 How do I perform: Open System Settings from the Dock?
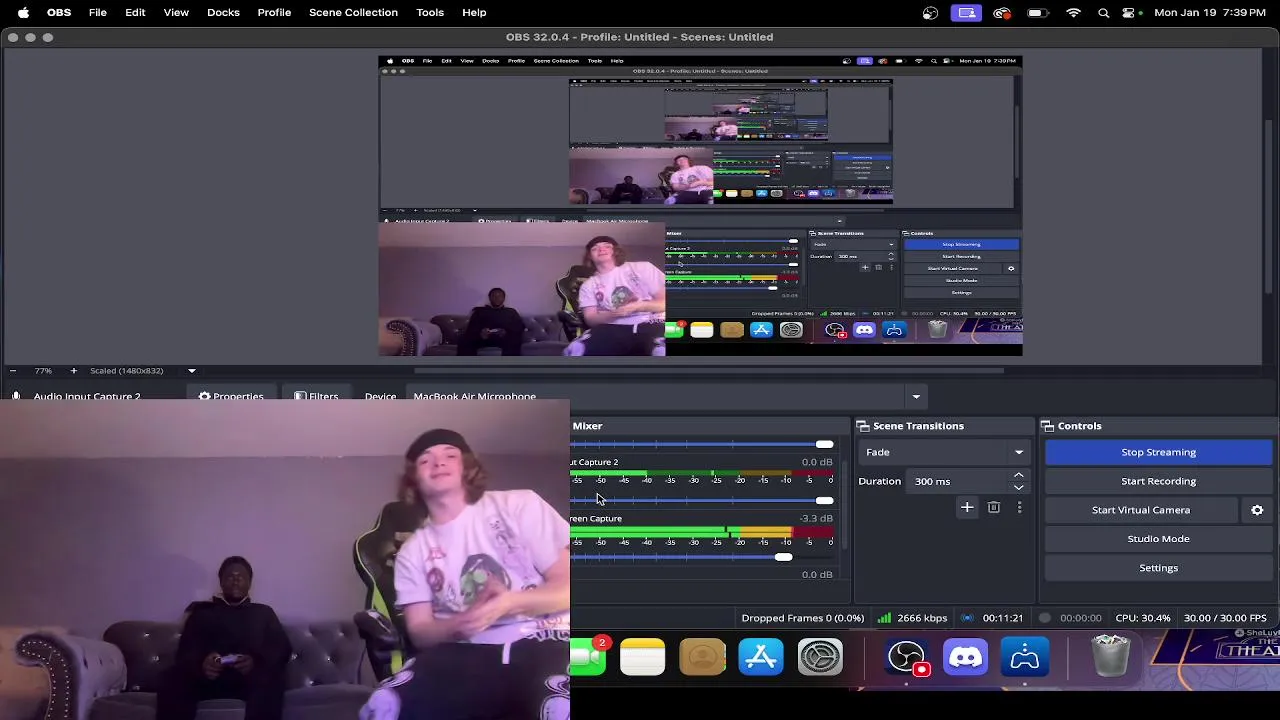coord(820,657)
